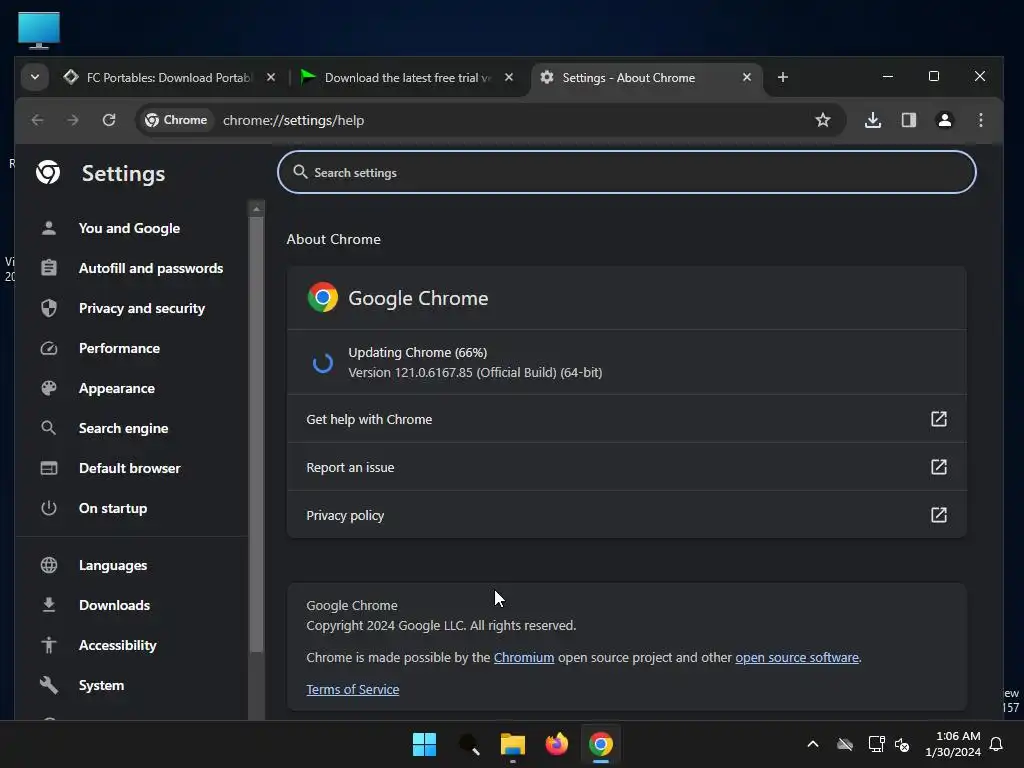Open You and Google settings

tap(129, 228)
